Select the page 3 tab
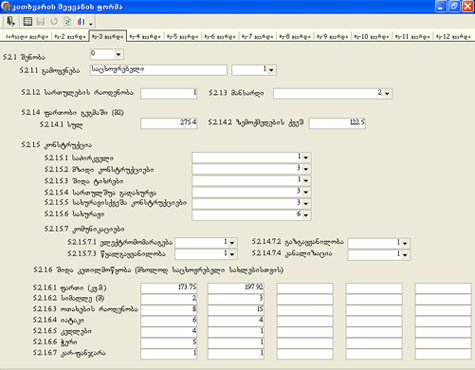 (108, 36)
